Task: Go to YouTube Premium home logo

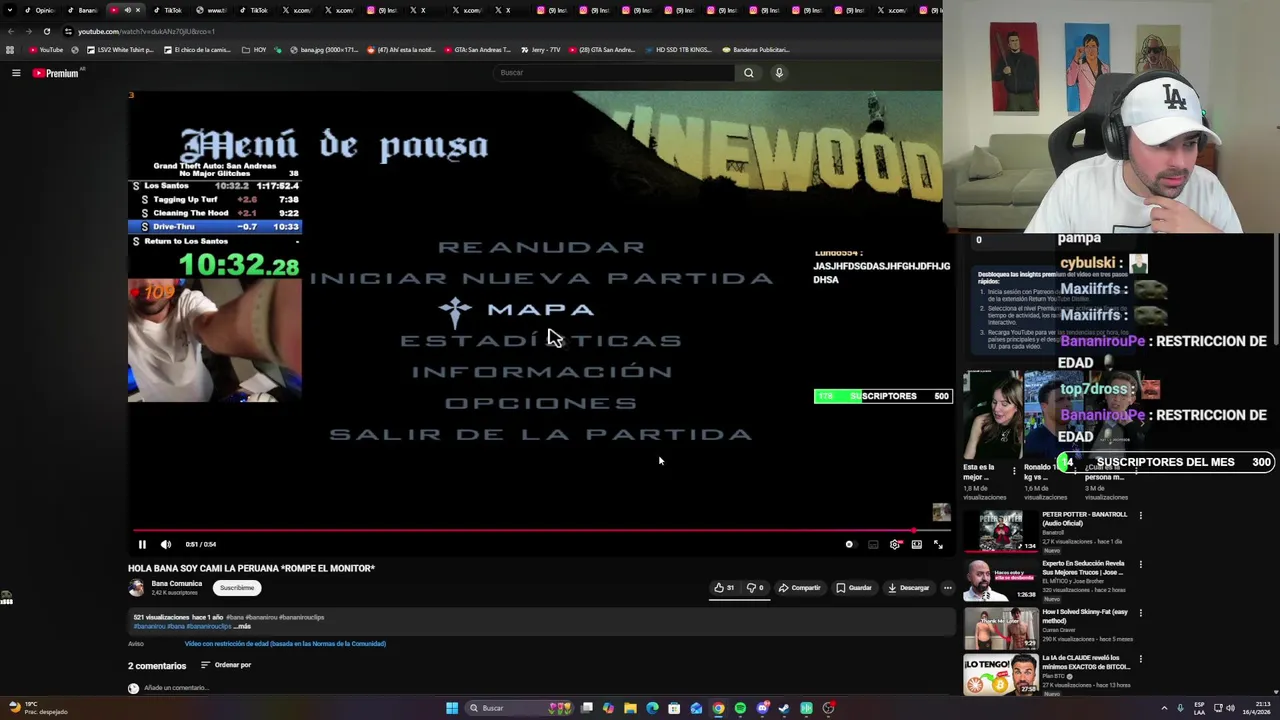Action: click(x=56, y=73)
